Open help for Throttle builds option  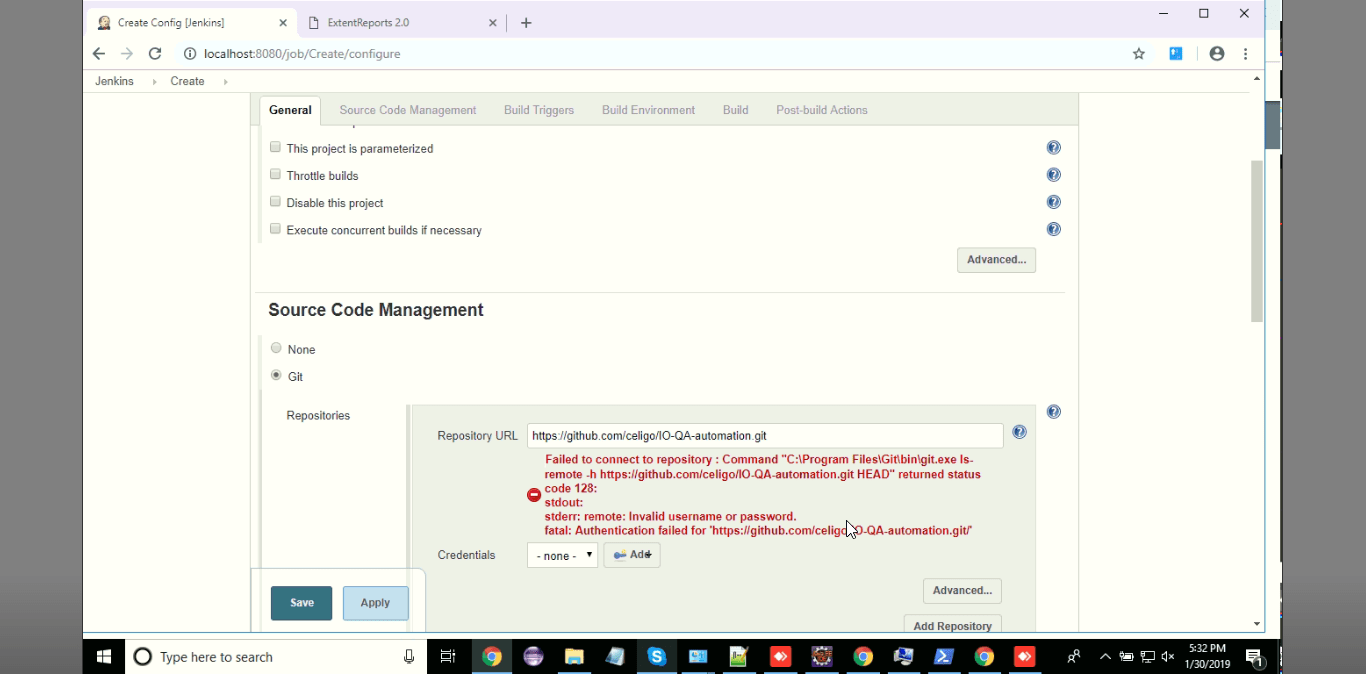tap(1053, 175)
